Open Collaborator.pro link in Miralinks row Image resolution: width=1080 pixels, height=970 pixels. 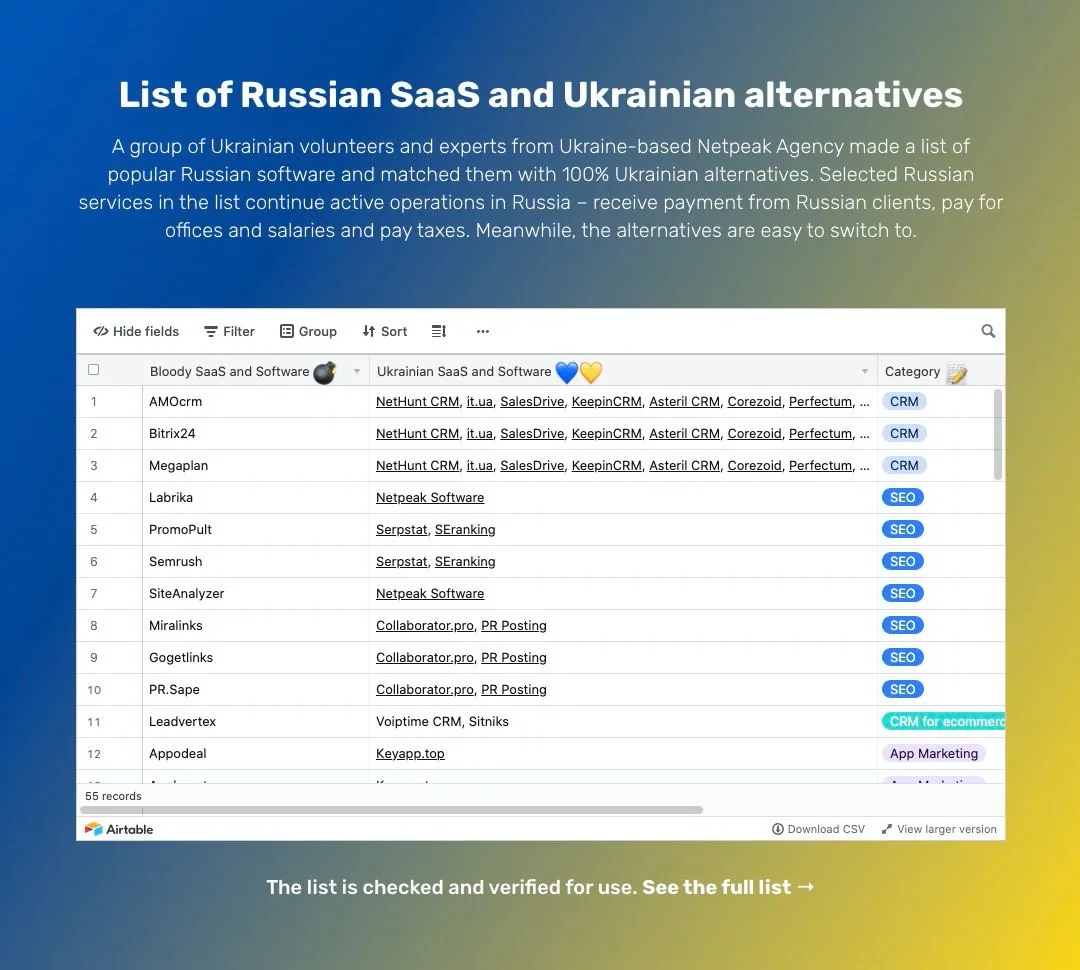coord(425,626)
